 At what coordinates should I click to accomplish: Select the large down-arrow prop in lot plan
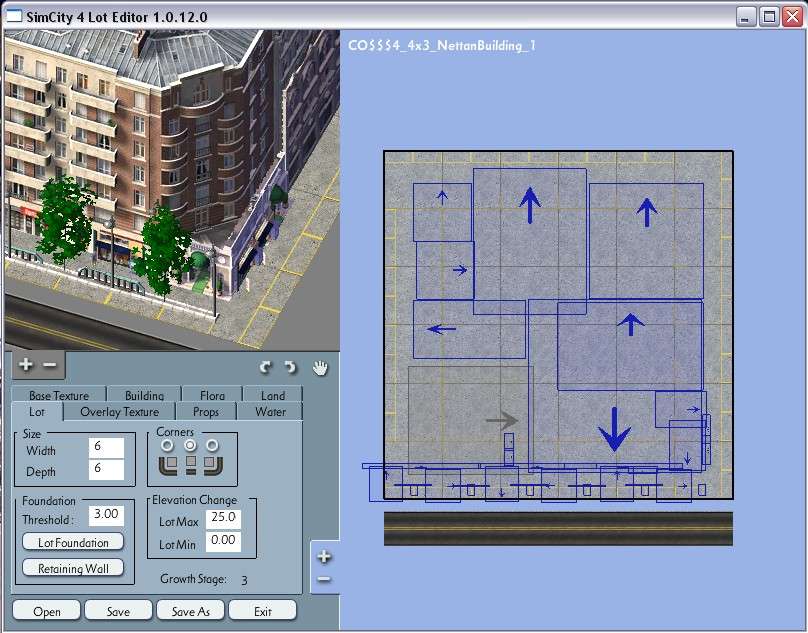[614, 429]
